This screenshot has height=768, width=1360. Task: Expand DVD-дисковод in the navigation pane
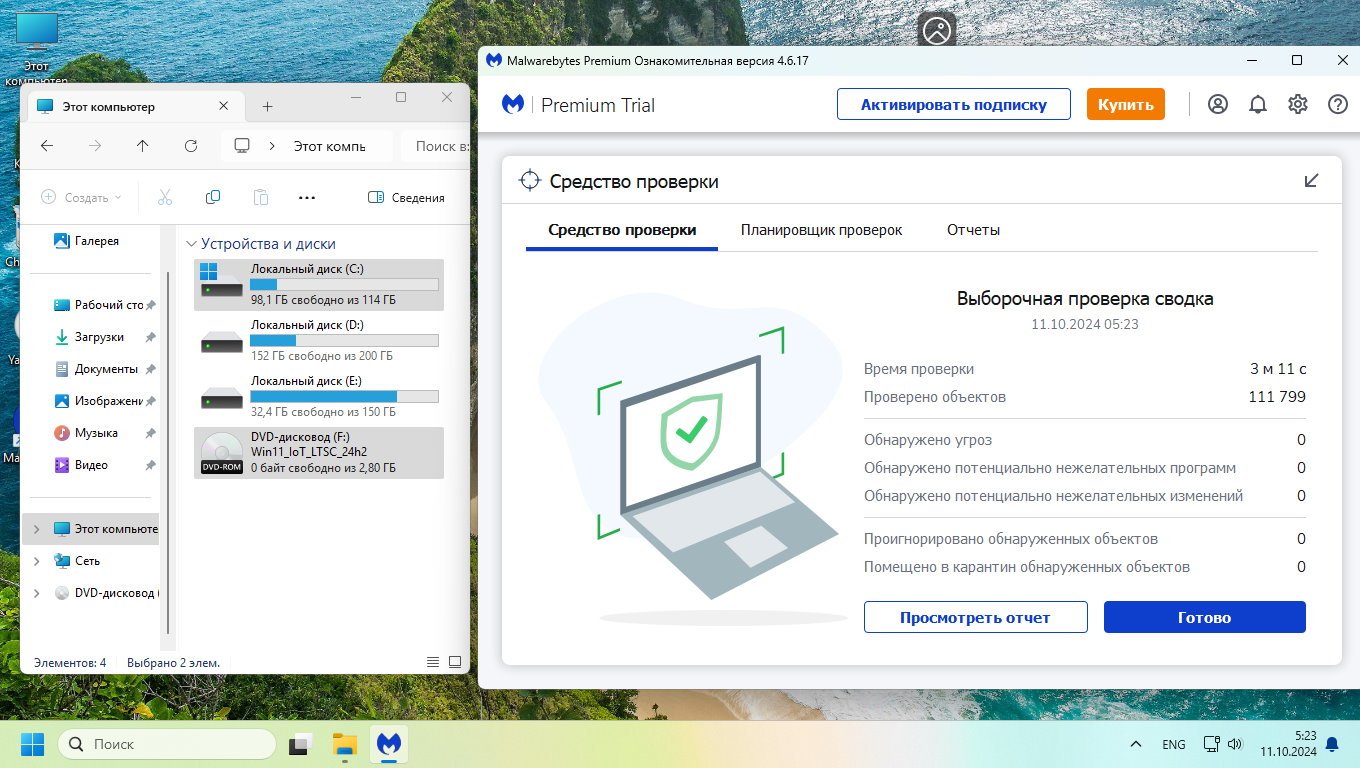[x=37, y=593]
